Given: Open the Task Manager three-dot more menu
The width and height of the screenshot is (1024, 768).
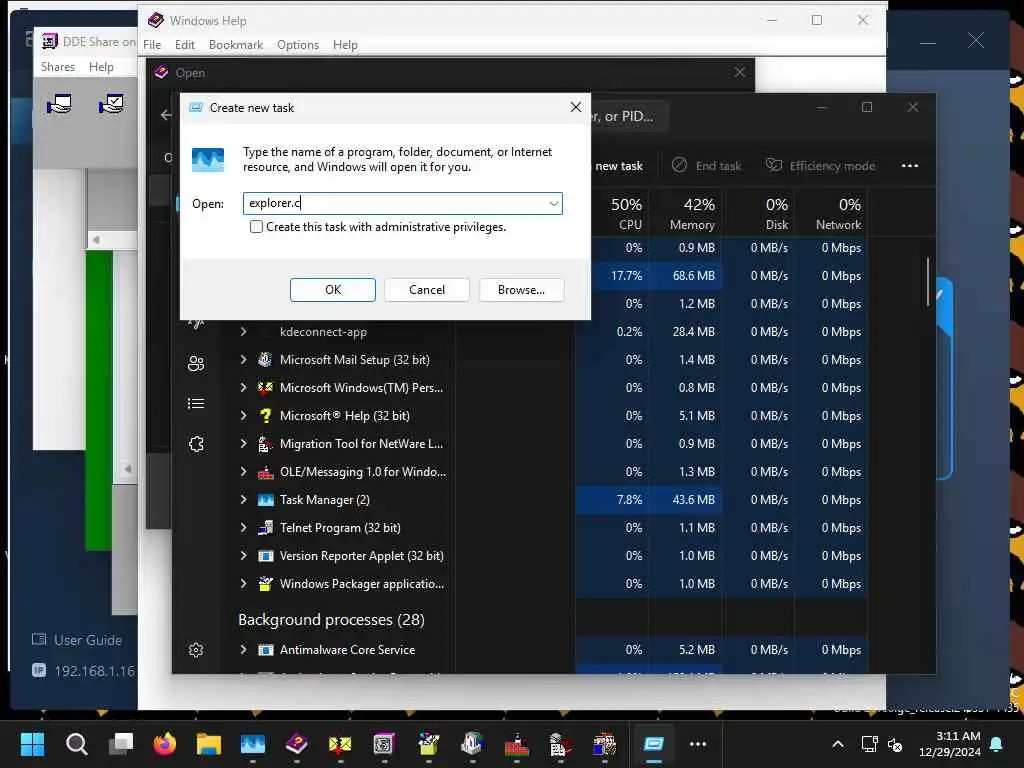Looking at the screenshot, I should click(x=910, y=166).
